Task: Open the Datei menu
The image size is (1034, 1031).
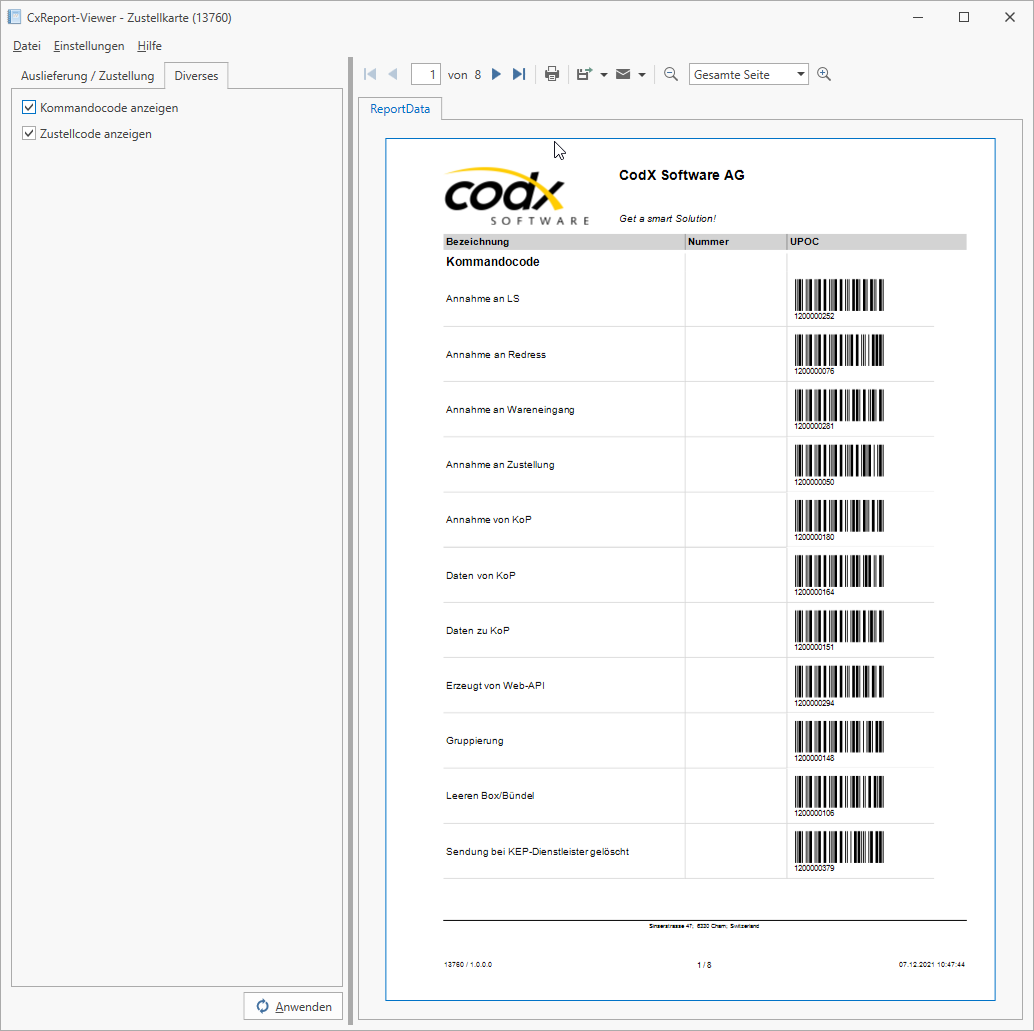Action: [27, 46]
